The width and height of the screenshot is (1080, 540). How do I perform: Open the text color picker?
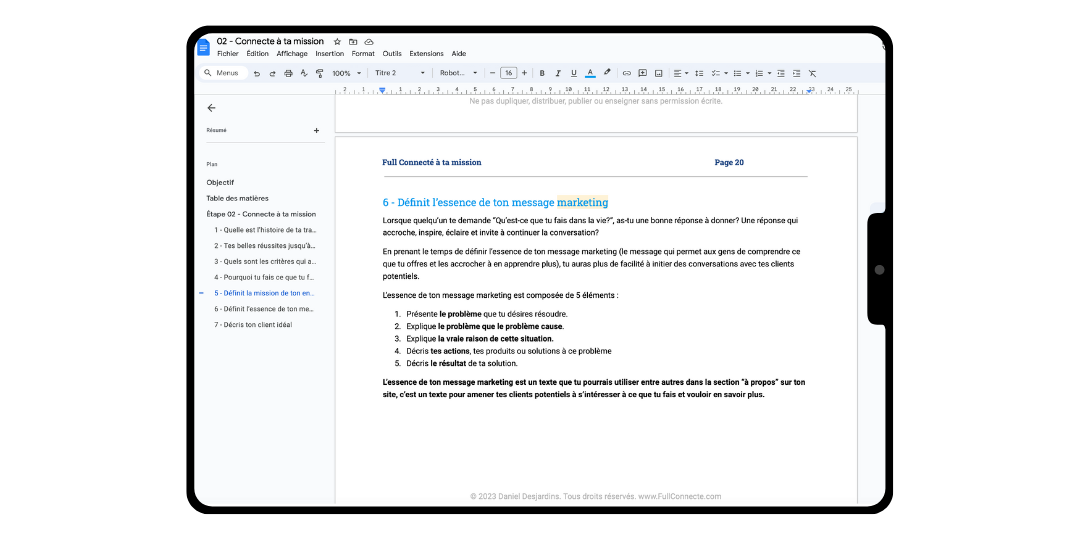[x=590, y=73]
